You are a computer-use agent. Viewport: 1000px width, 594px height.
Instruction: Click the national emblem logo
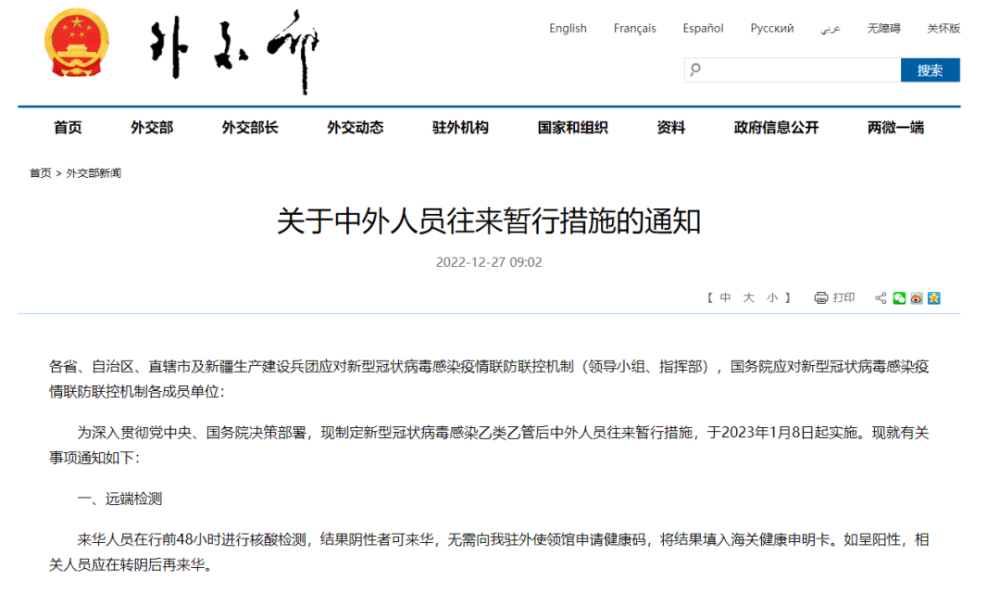[77, 43]
